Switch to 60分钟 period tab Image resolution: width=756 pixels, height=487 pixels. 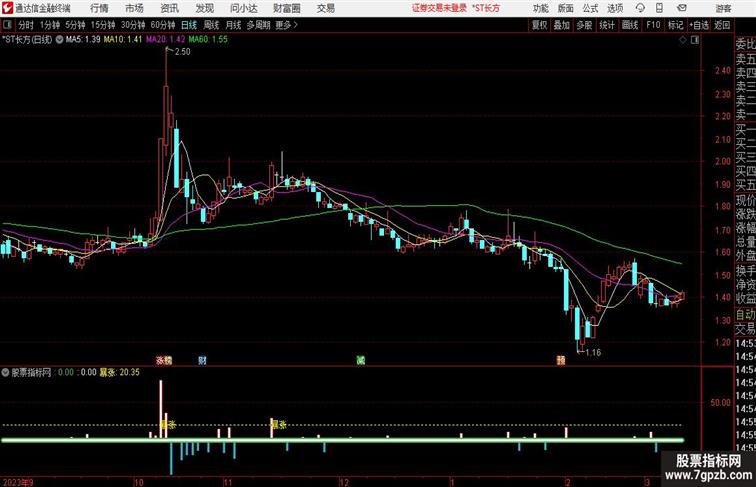(163, 25)
